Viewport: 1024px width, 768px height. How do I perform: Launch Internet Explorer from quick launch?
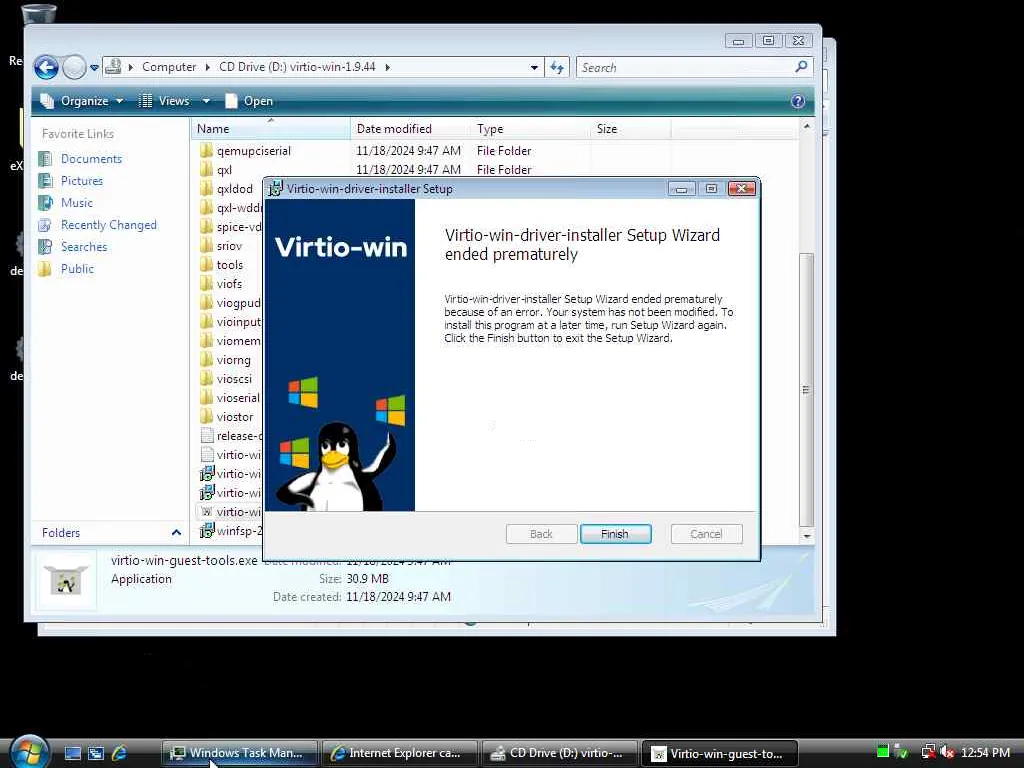tap(119, 753)
